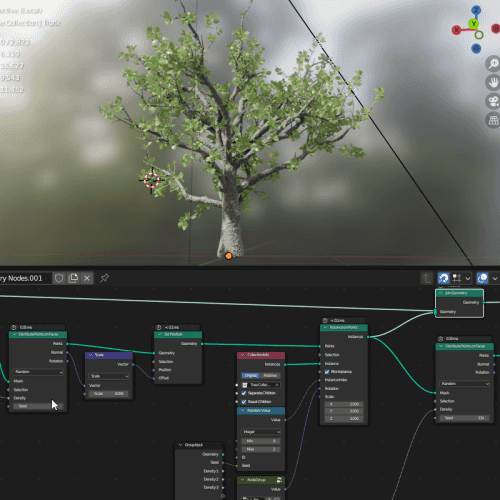
Task: Duplicate node tree with new copy icon
Action: point(73,278)
